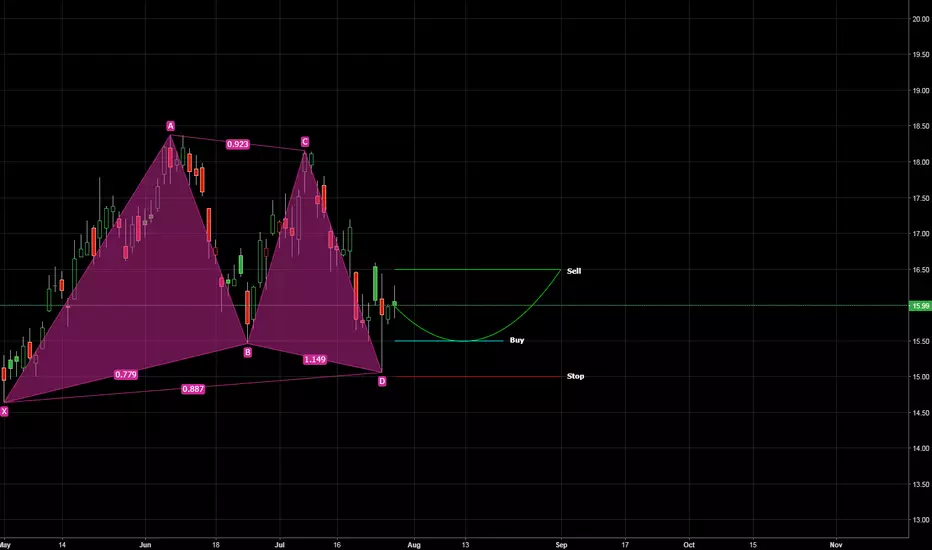This screenshot has height=550, width=932.
Task: Click the 13.00 price axis label
Action: point(921,520)
